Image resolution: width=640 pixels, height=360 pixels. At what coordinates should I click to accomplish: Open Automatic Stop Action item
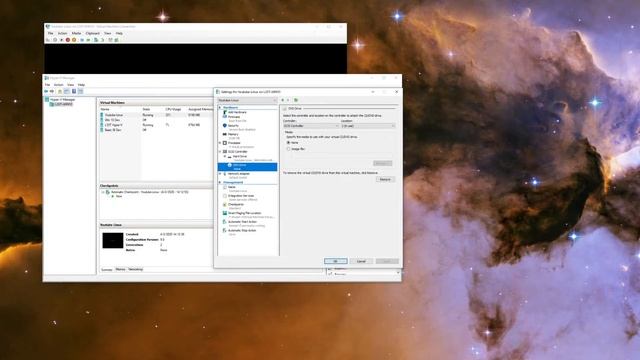[242, 231]
